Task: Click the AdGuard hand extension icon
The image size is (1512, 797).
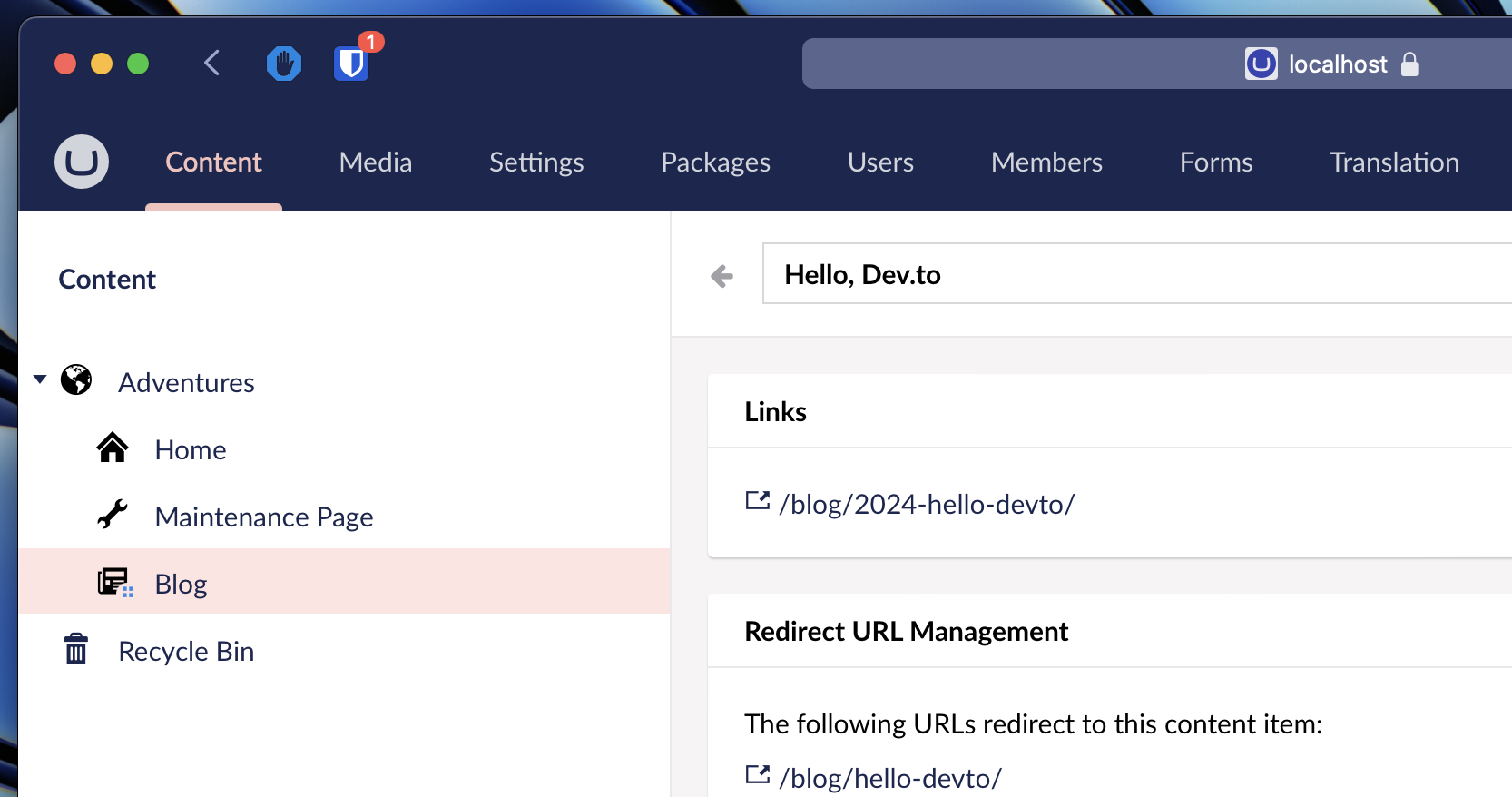Action: click(x=284, y=64)
